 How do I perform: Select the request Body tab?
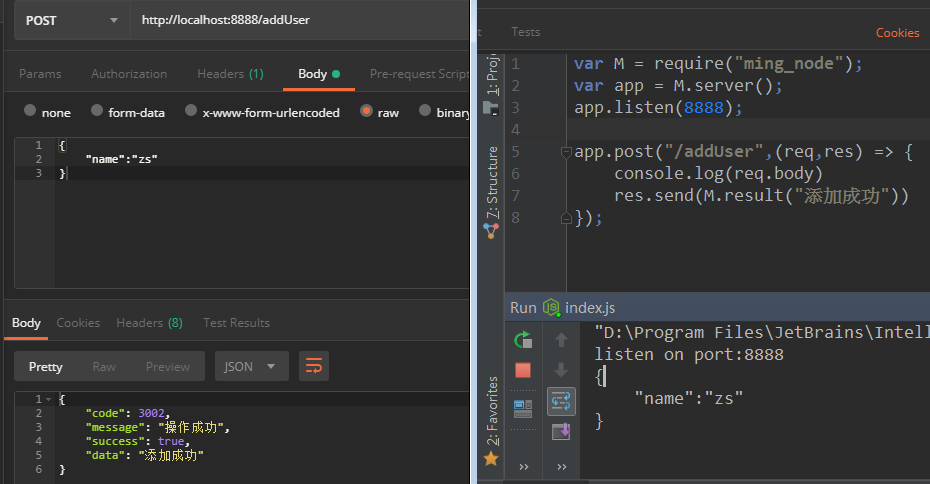pyautogui.click(x=319, y=74)
